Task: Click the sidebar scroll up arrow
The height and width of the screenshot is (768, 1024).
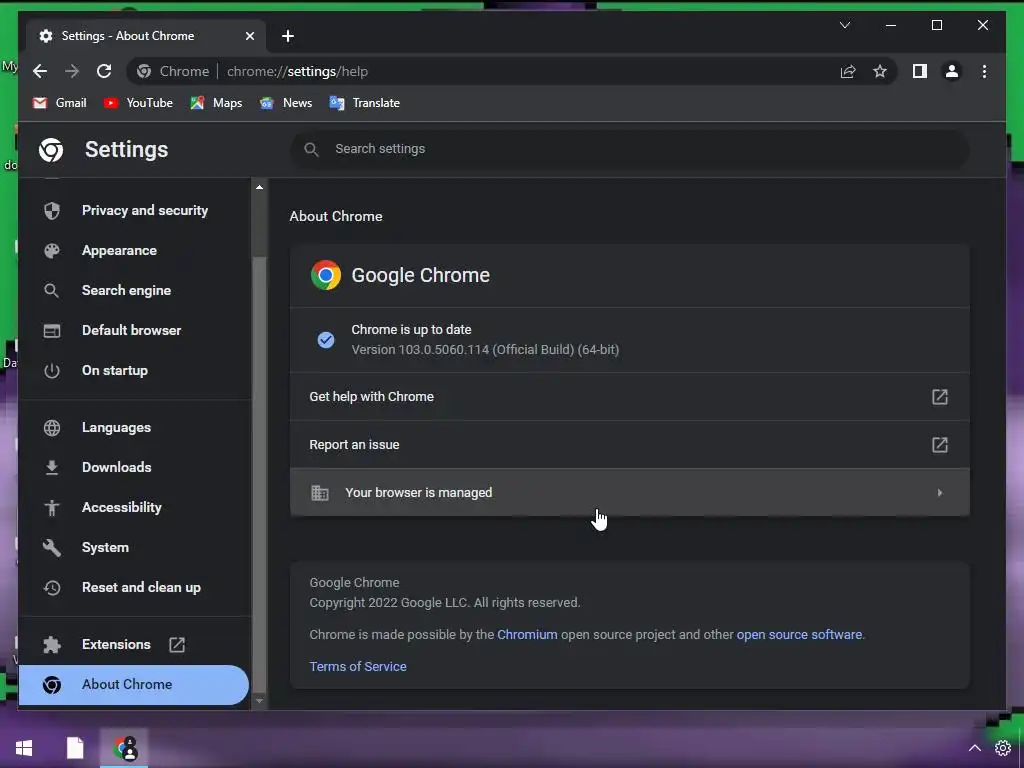Action: point(259,187)
